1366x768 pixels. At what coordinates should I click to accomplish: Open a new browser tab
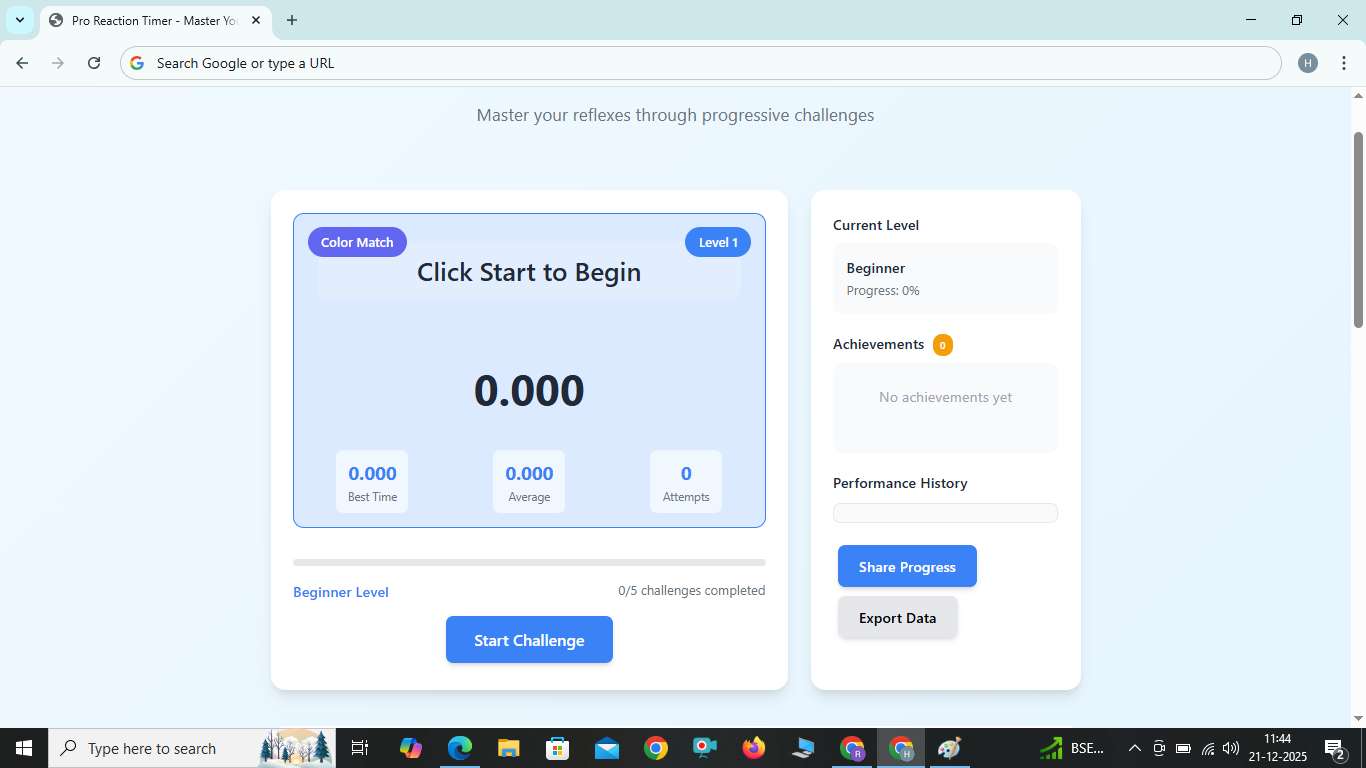click(291, 20)
